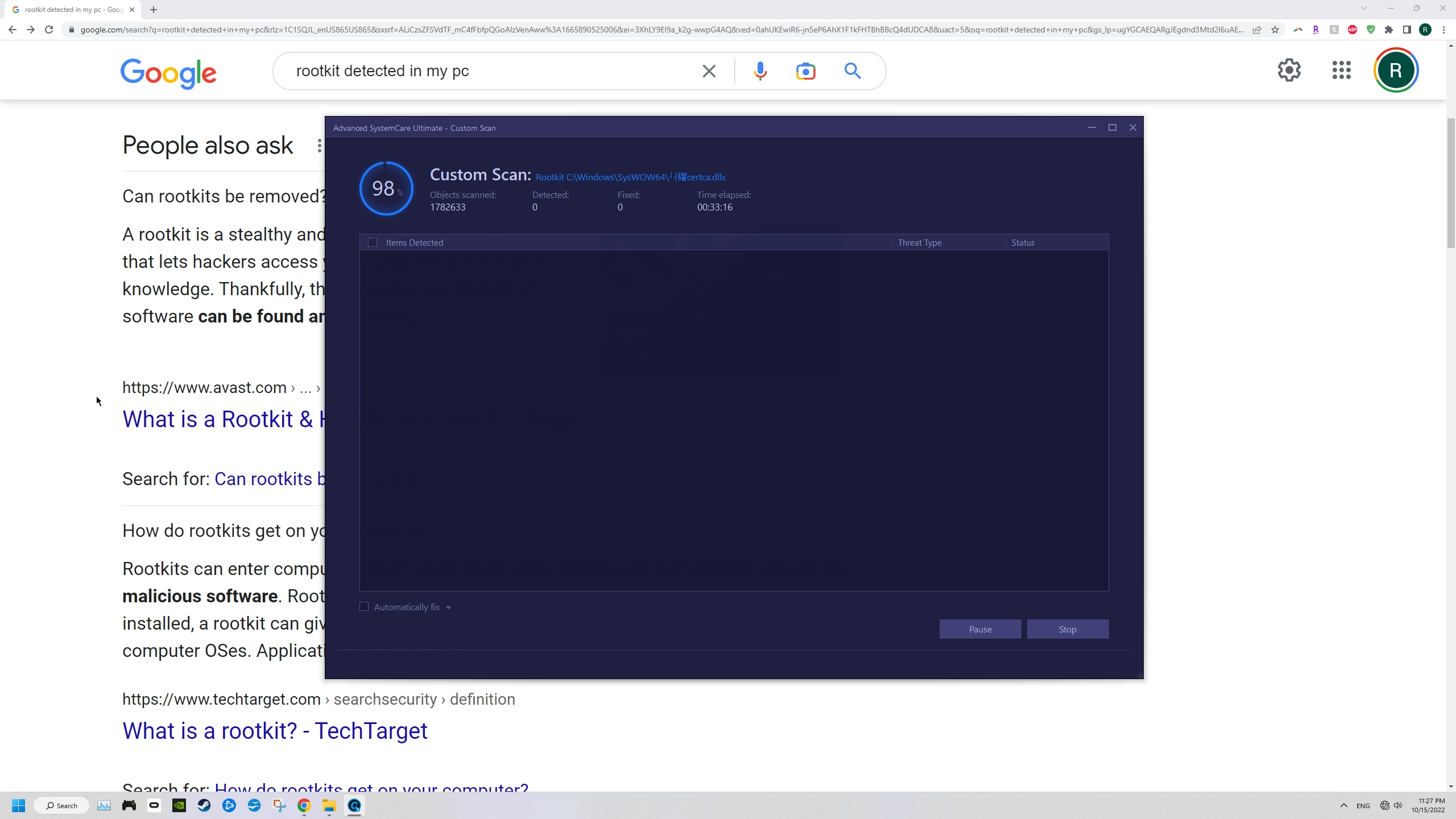Click the voice search microphone icon
Screen dimensions: 1456x819
click(760, 71)
